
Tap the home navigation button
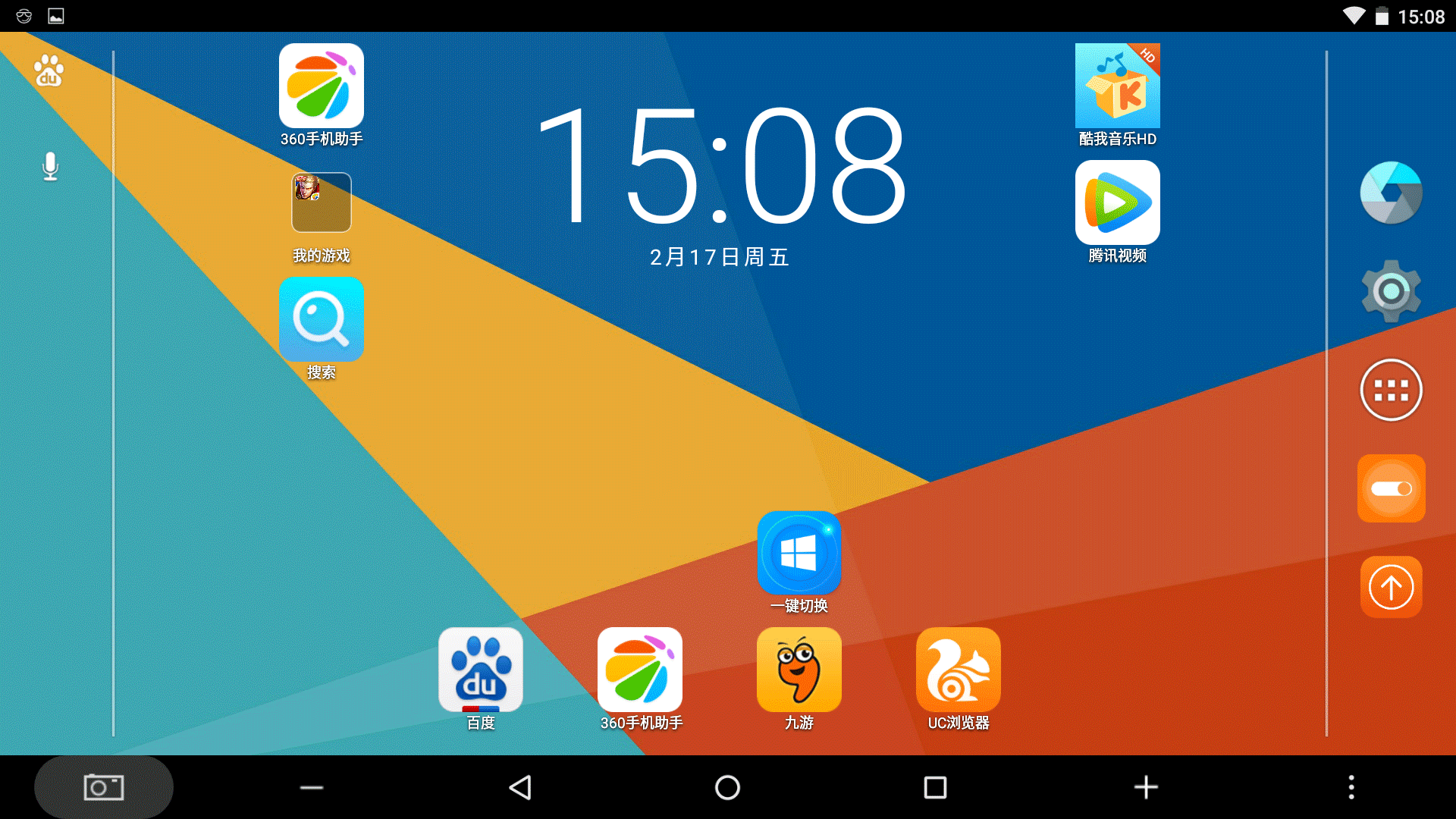click(727, 787)
